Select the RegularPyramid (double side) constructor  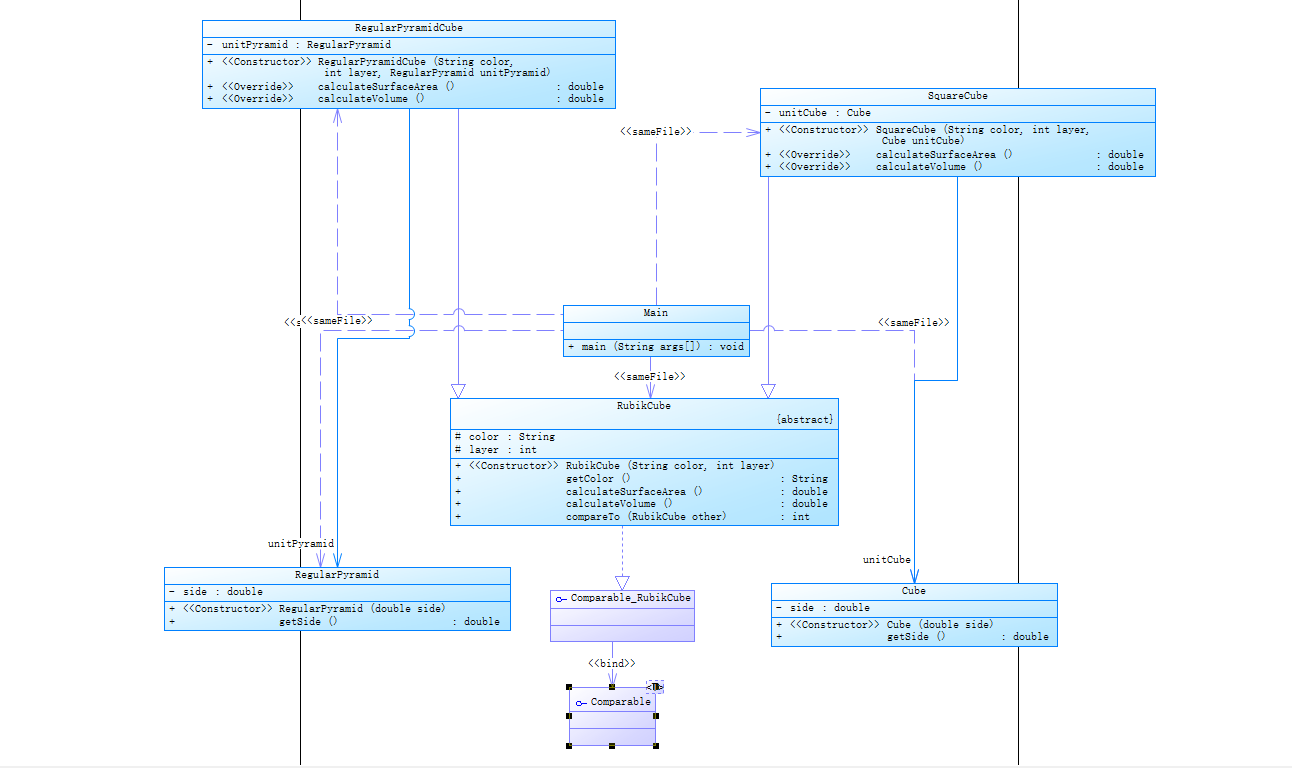(x=307, y=608)
